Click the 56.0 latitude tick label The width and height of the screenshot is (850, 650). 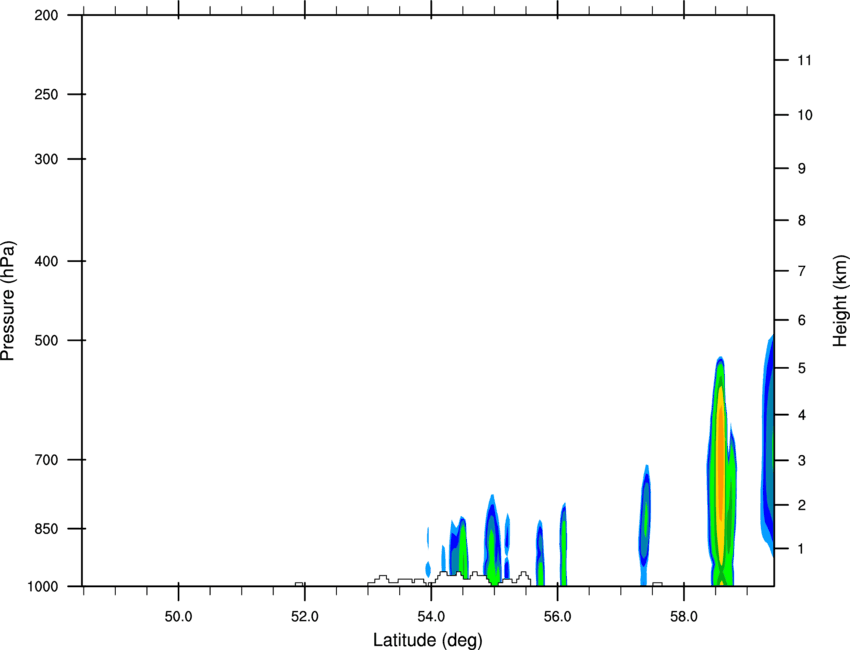click(x=558, y=617)
